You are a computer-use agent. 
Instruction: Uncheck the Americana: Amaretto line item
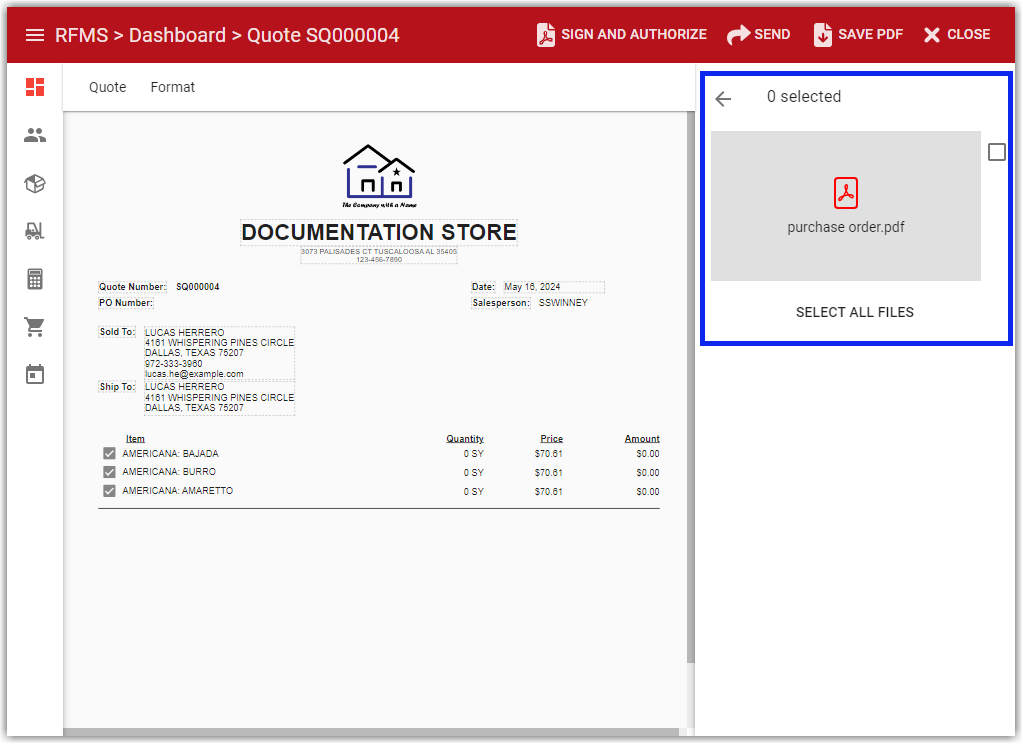(109, 491)
